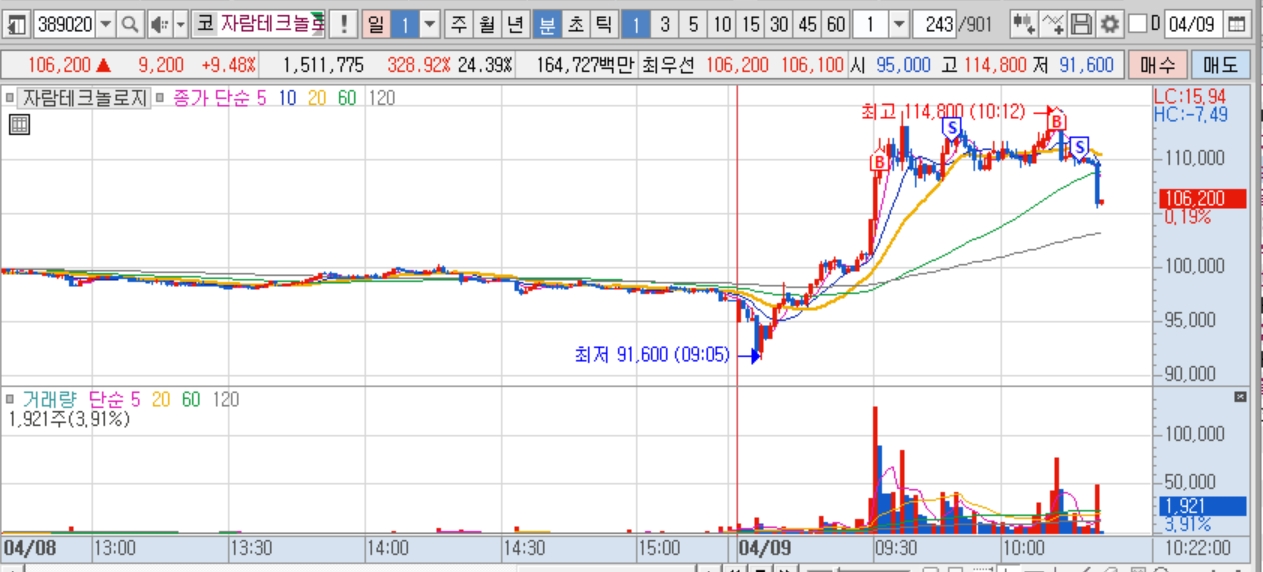Choose the 10-minute interval button
This screenshot has width=1263, height=572.
click(722, 23)
